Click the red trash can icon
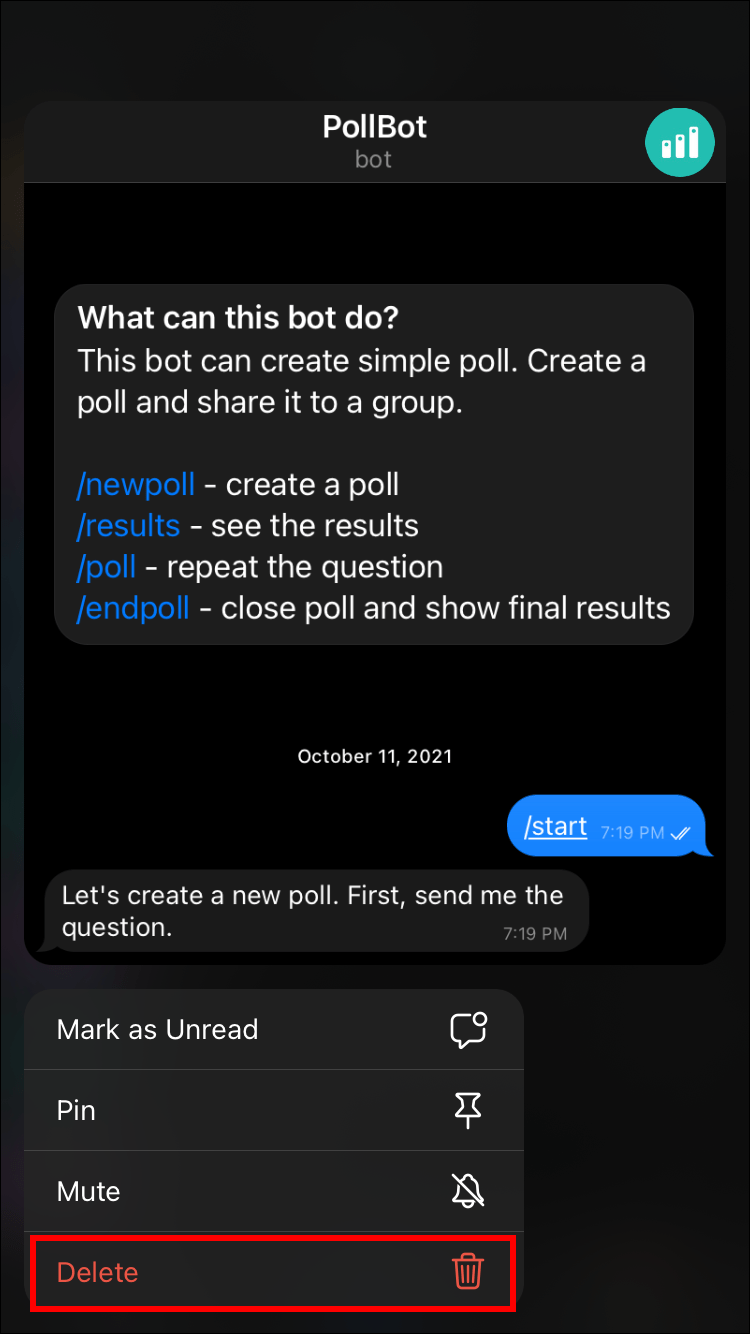This screenshot has height=1334, width=750. point(468,1272)
